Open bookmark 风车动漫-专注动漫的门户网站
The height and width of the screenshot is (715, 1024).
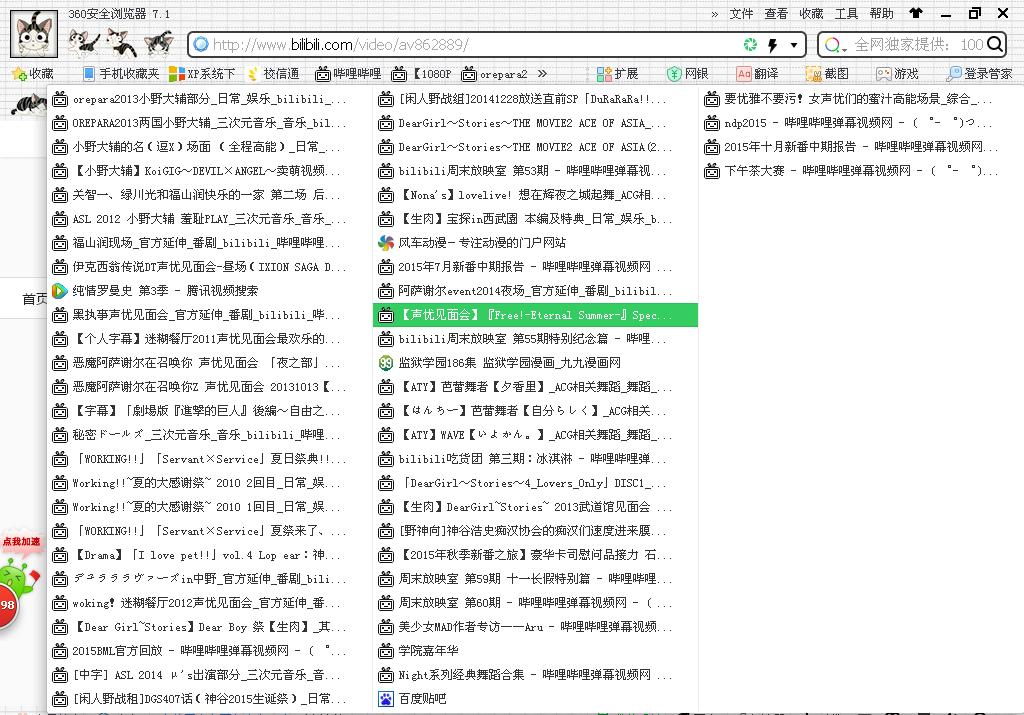pyautogui.click(x=536, y=243)
